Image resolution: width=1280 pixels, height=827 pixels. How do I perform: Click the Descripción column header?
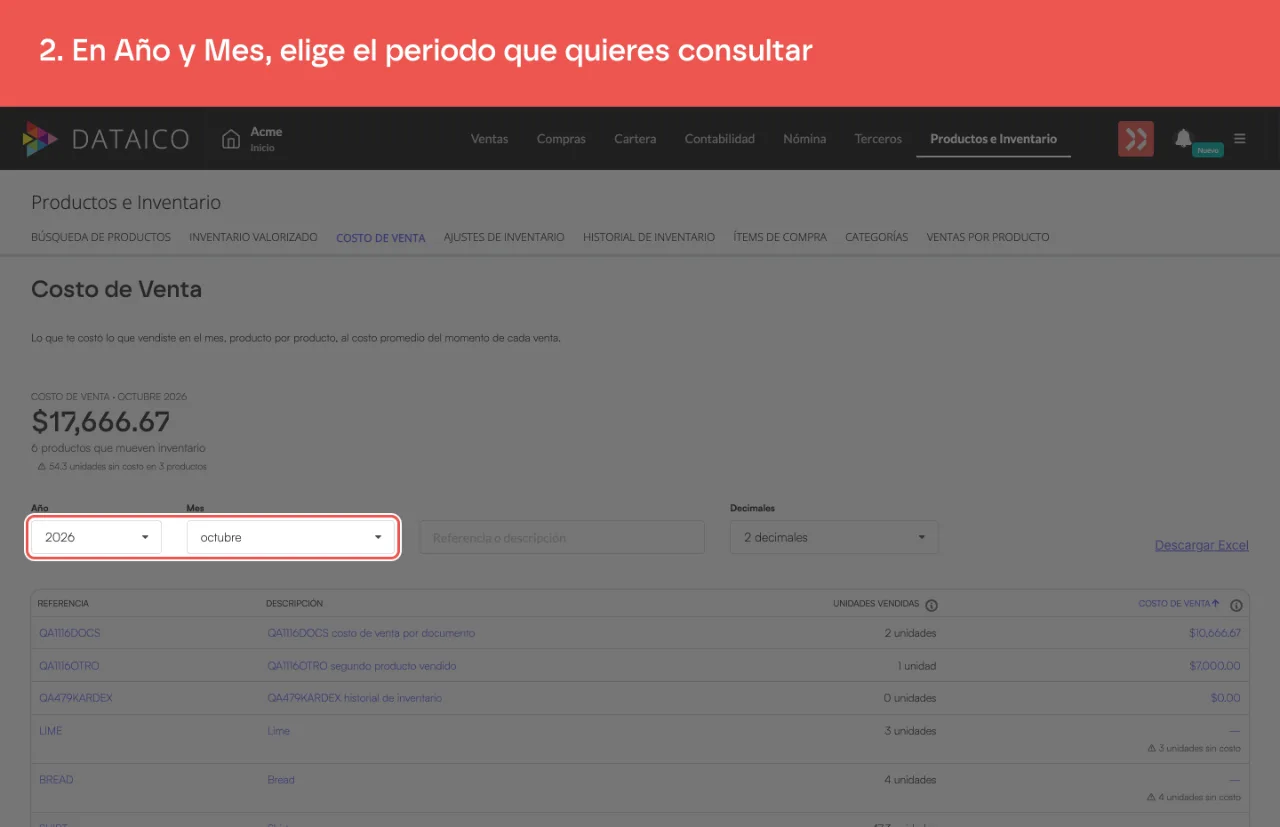[295, 604]
